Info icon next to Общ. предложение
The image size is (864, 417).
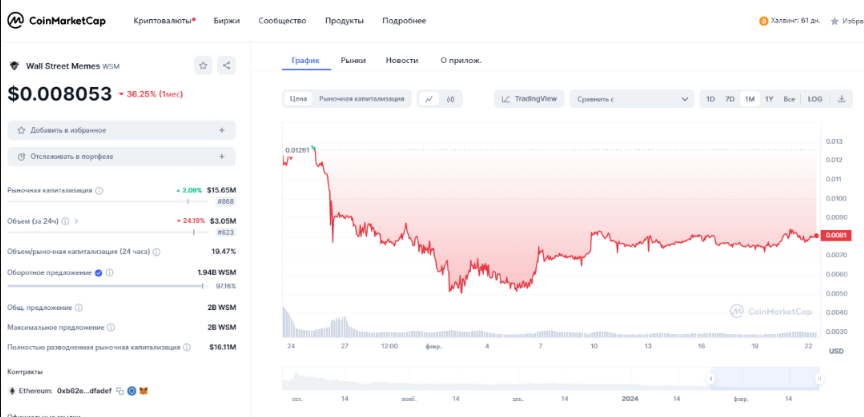pos(78,307)
